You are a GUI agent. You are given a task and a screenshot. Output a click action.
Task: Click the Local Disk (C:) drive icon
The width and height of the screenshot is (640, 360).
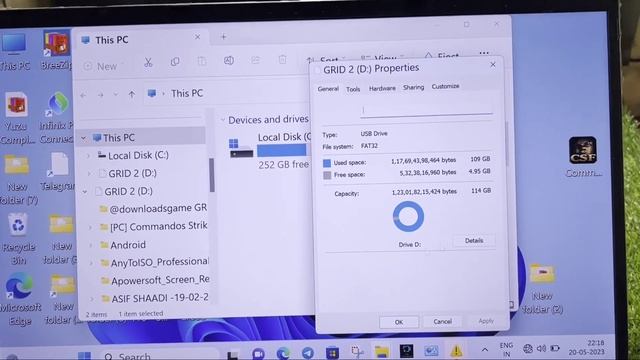point(241,149)
